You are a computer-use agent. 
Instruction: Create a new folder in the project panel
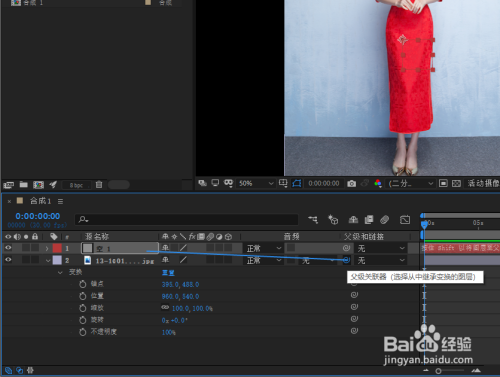click(x=23, y=184)
